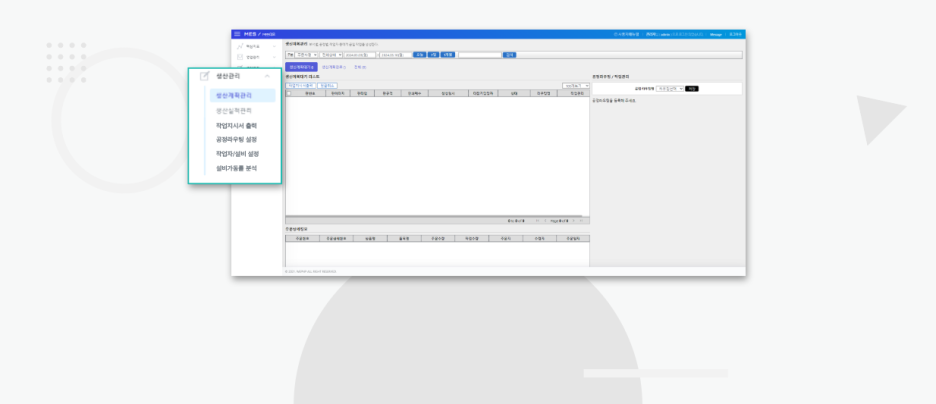Viewport: 936px width, 404px height.
Task: Go to previous page of plan list
Action: (x=545, y=221)
